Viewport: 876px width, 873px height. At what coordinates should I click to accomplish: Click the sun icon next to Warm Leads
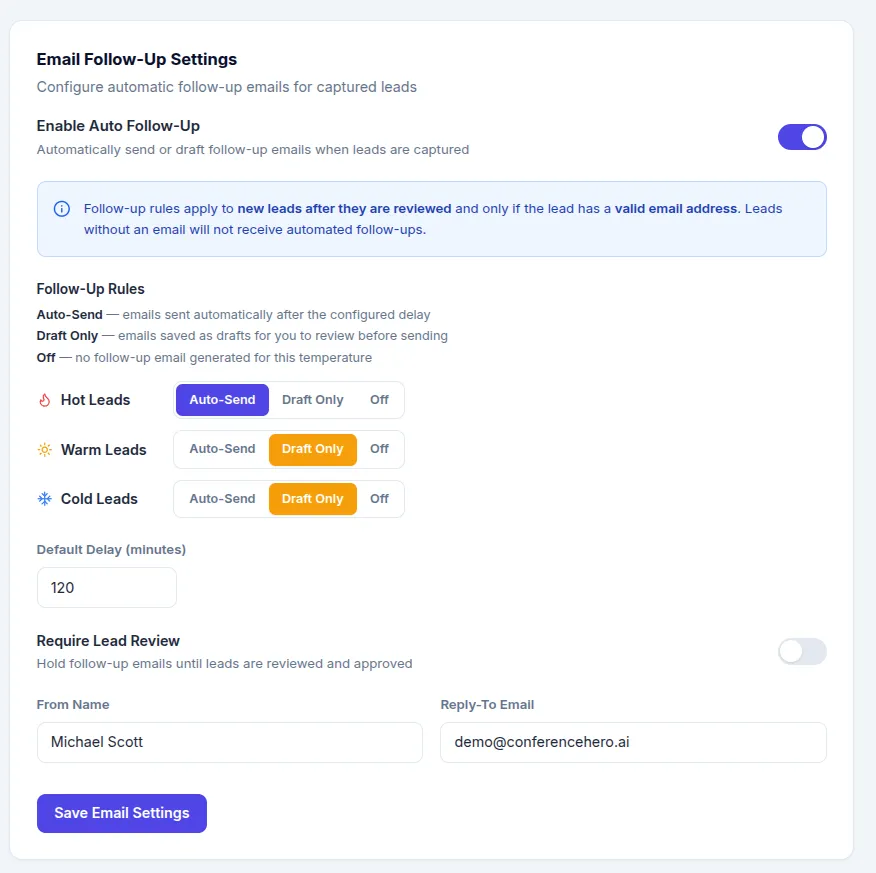44,449
